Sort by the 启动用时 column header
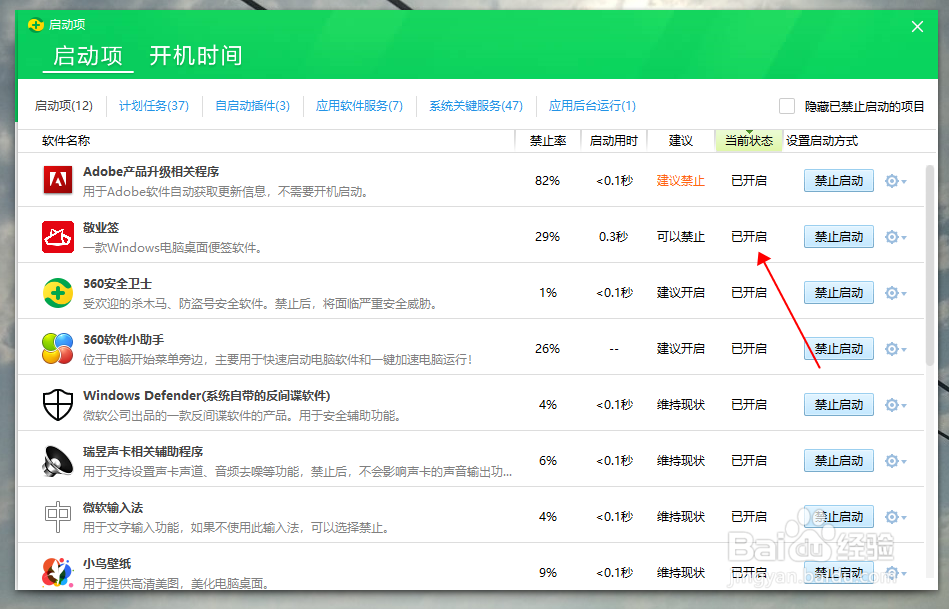The height and width of the screenshot is (609, 949). click(614, 141)
